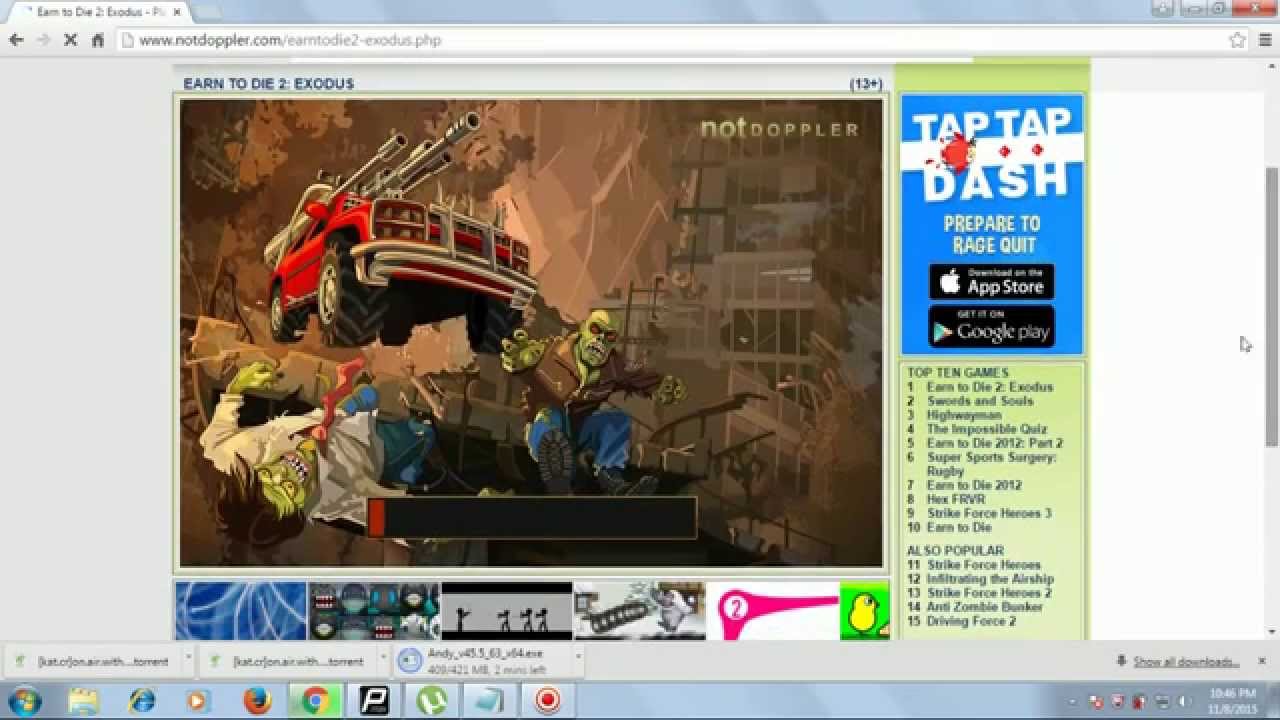Bookmark this page with the star
1280x720 pixels.
[1237, 40]
